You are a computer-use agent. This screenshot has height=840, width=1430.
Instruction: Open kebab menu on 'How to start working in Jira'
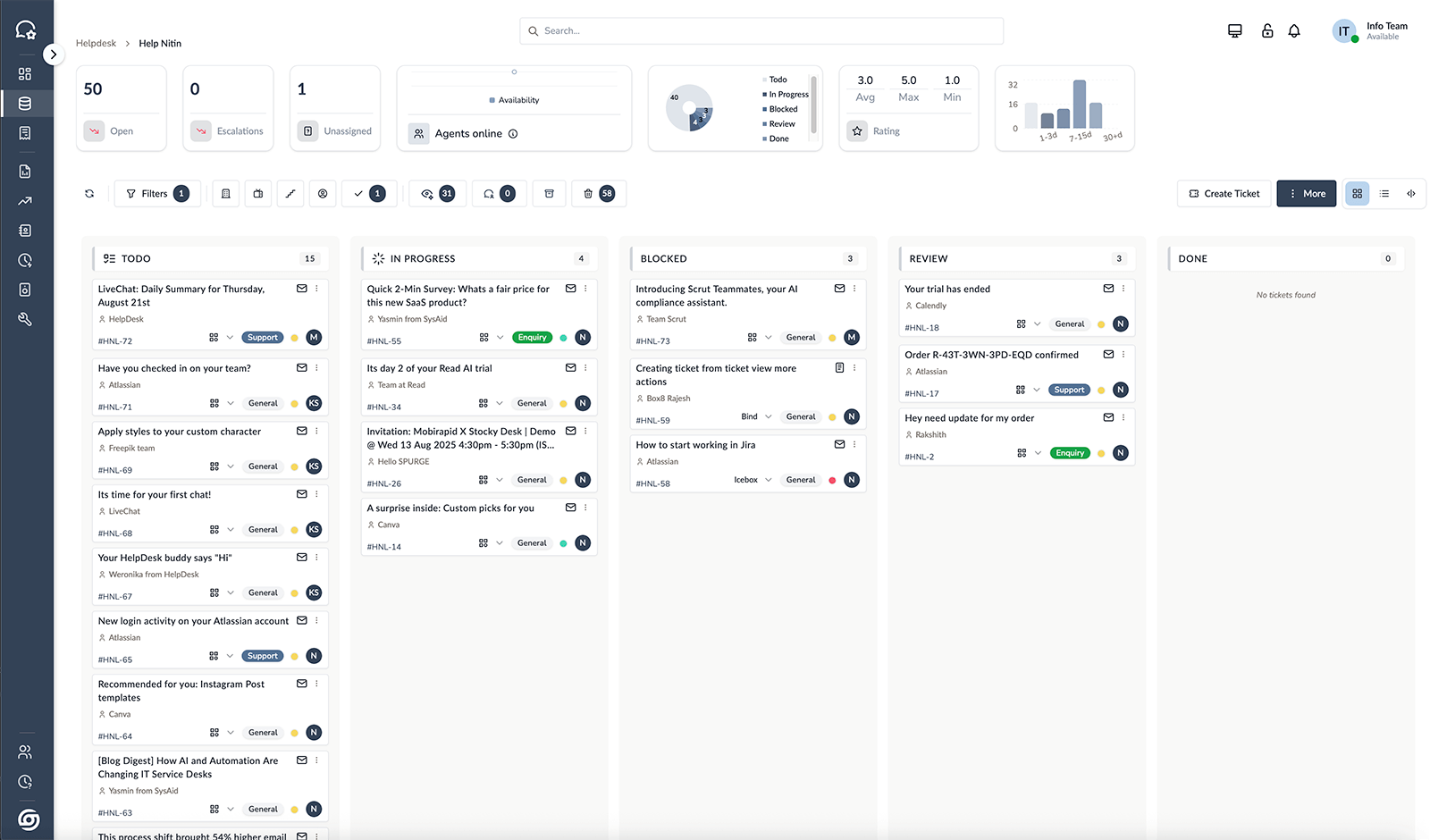click(x=854, y=444)
